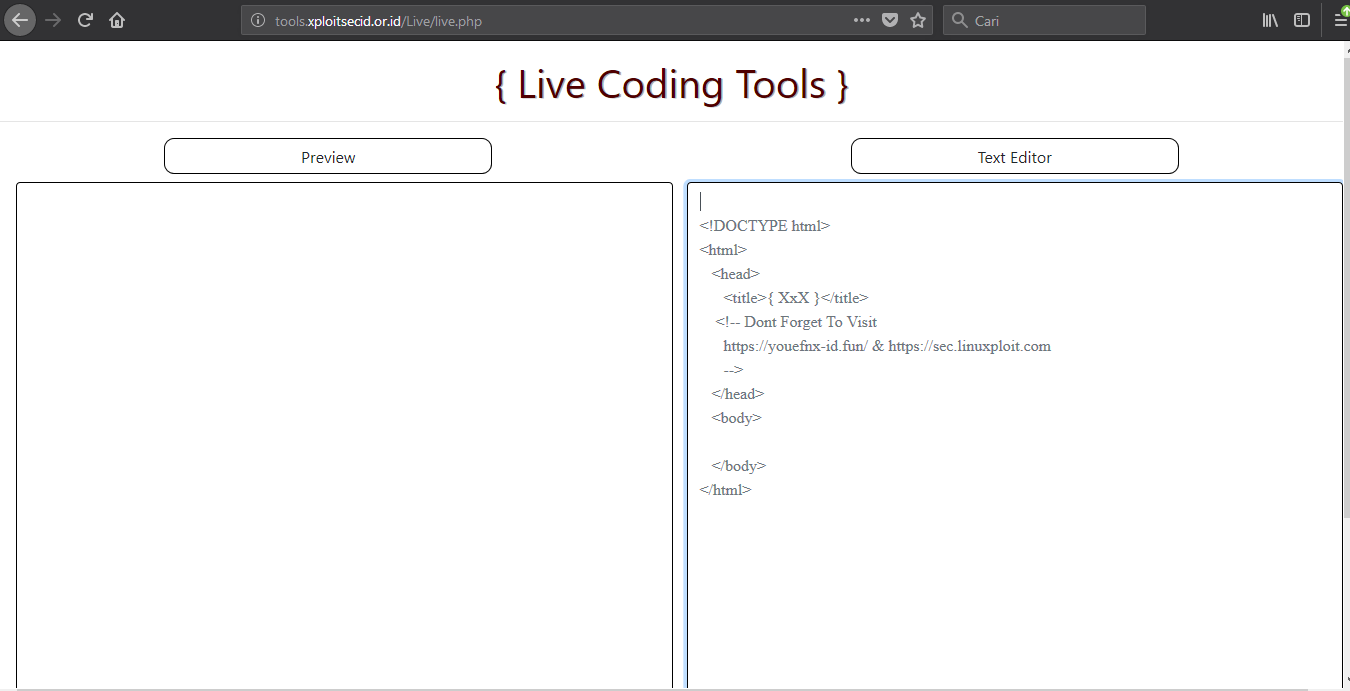Click the forward navigation arrow
The height and width of the screenshot is (691, 1350).
click(52, 19)
